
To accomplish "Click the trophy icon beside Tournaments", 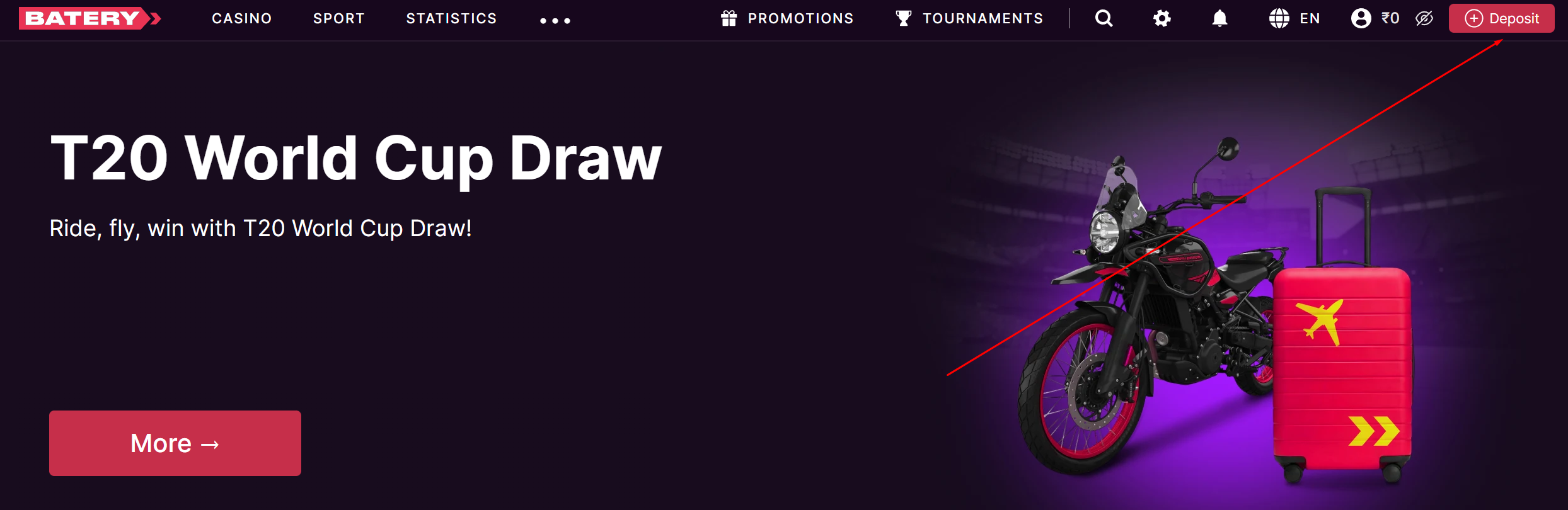I will pos(903,18).
